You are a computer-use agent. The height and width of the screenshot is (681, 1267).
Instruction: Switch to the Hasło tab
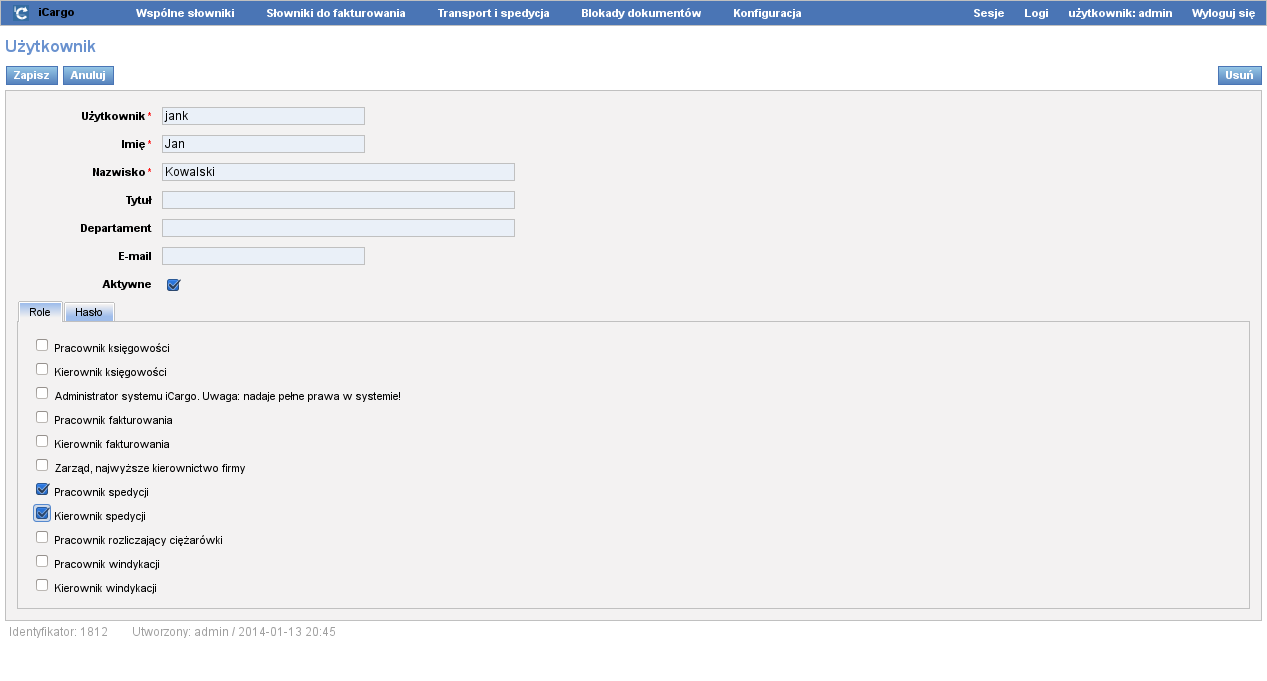click(x=89, y=312)
